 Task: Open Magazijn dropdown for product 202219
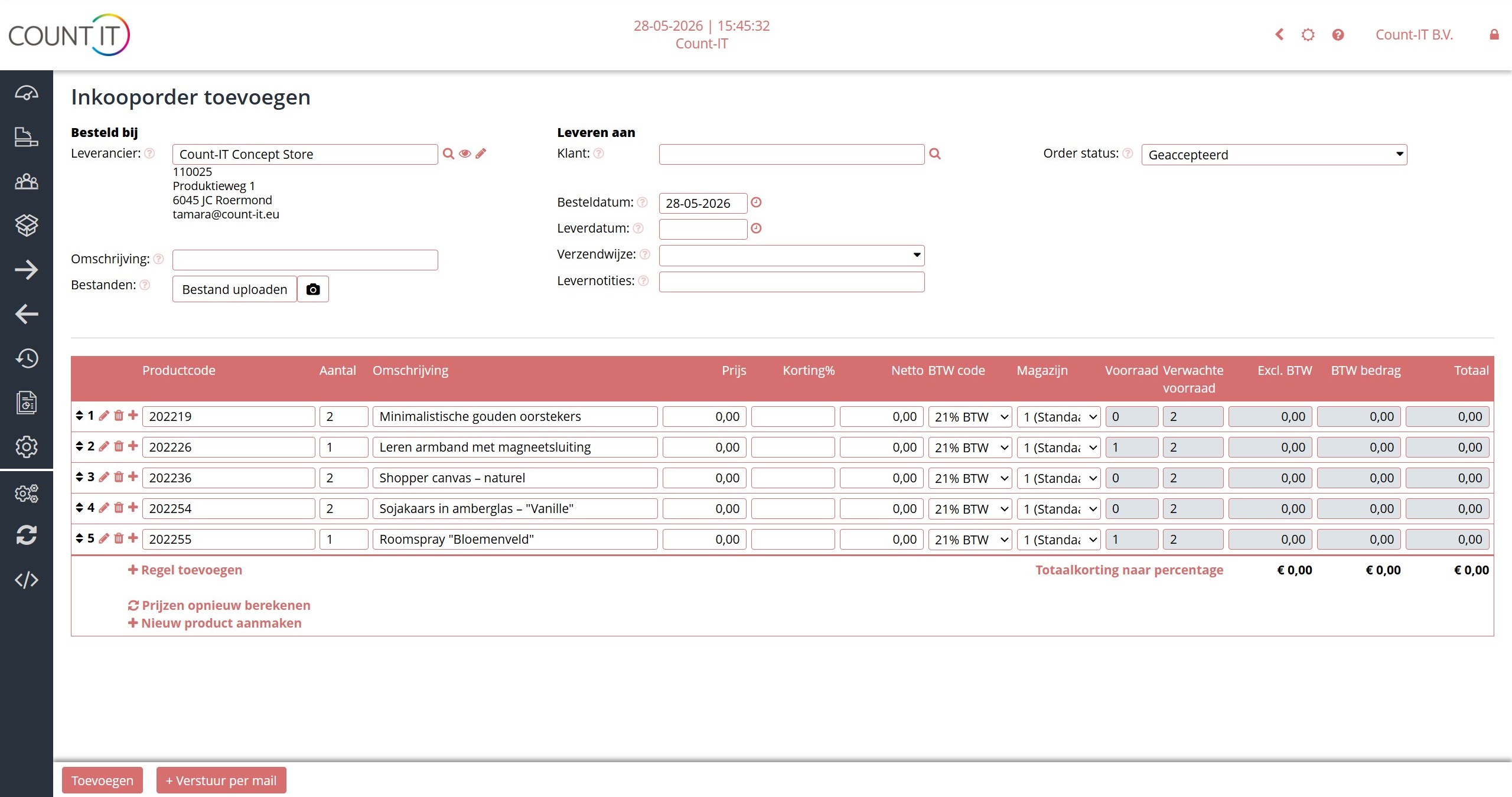coord(1058,417)
